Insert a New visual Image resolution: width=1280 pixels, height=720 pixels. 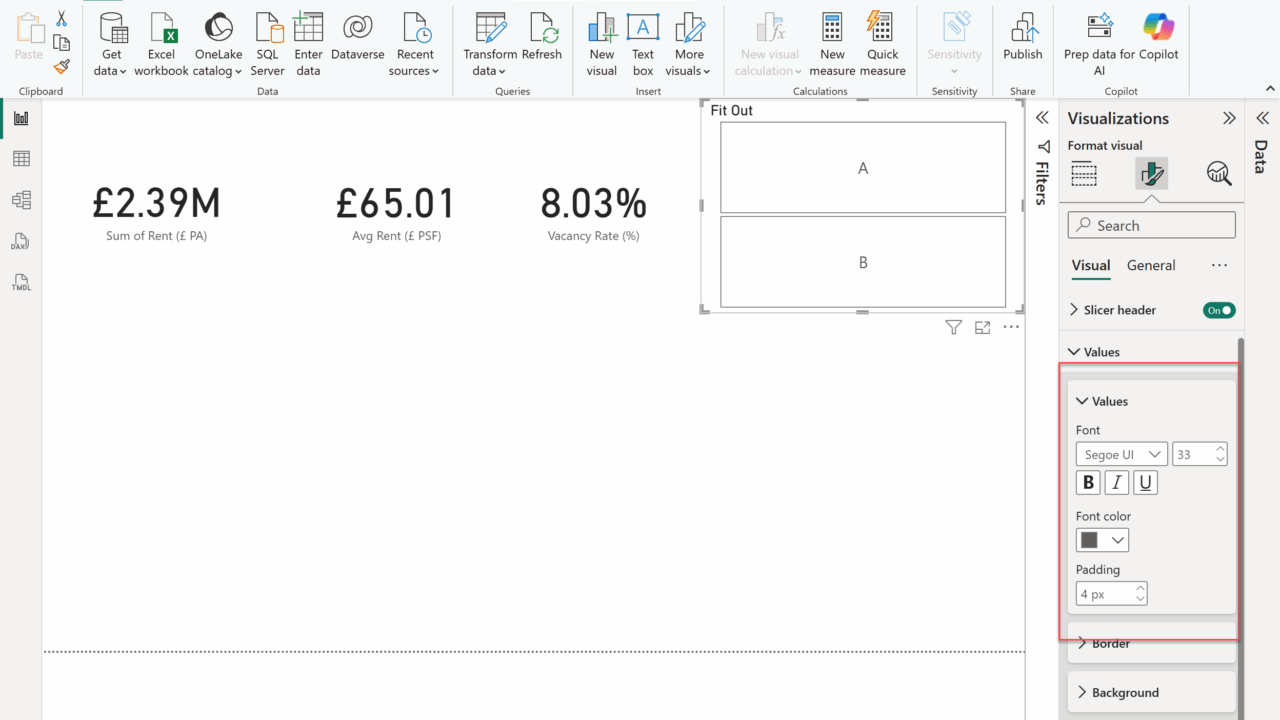602,44
